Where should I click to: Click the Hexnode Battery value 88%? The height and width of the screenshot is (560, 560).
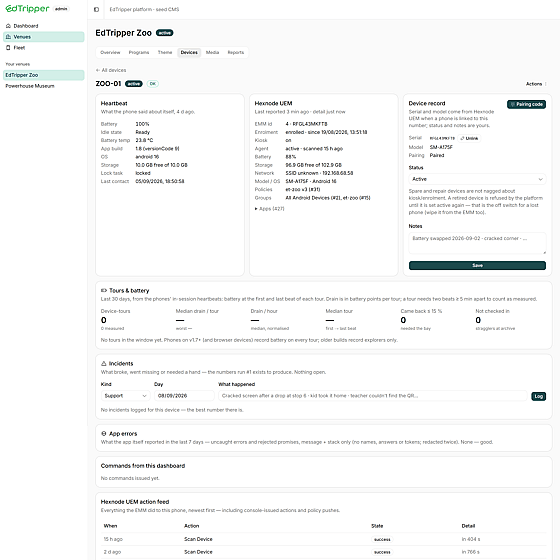click(x=291, y=157)
